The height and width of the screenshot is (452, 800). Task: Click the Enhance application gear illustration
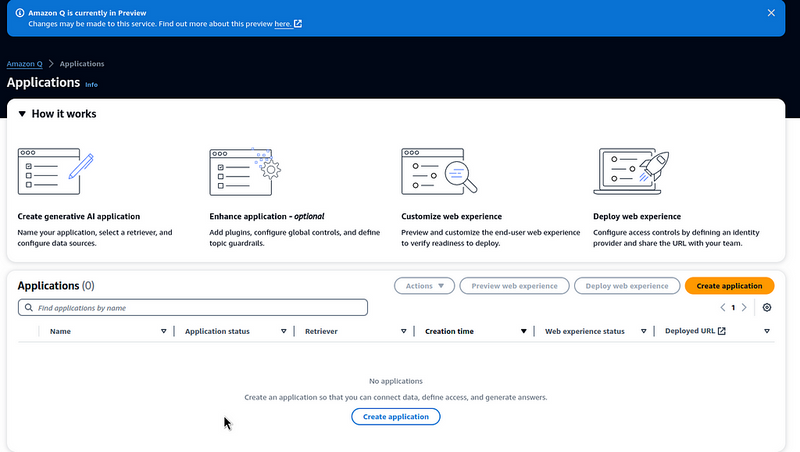pos(245,171)
